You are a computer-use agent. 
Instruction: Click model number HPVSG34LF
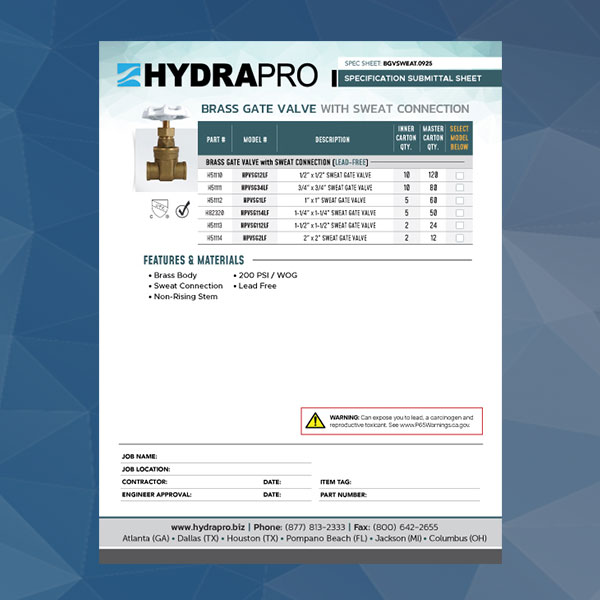point(255,188)
